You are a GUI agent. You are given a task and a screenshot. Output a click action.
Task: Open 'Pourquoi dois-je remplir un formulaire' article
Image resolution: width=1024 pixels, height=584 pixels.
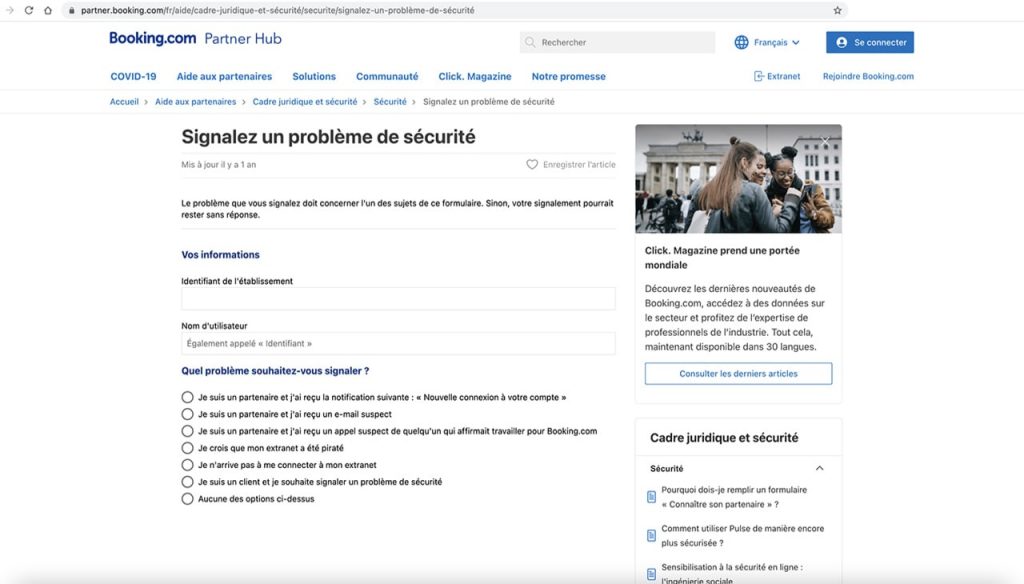(x=734, y=497)
